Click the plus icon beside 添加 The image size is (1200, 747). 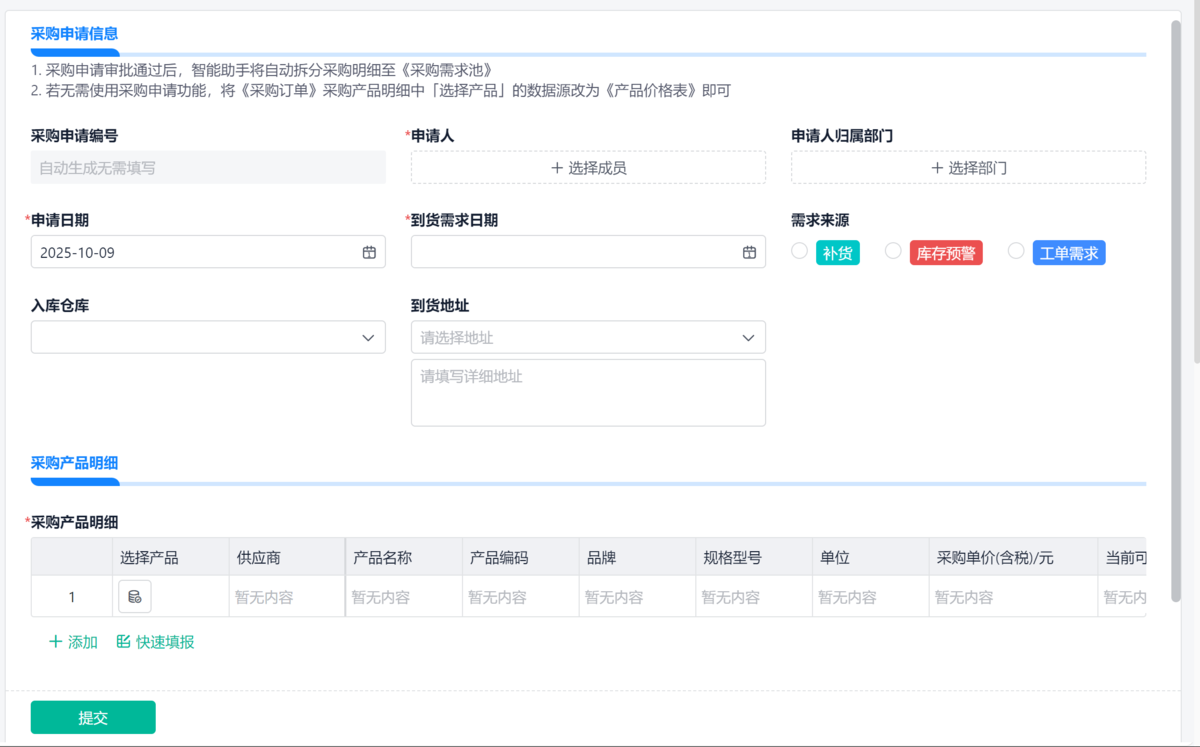coord(55,642)
